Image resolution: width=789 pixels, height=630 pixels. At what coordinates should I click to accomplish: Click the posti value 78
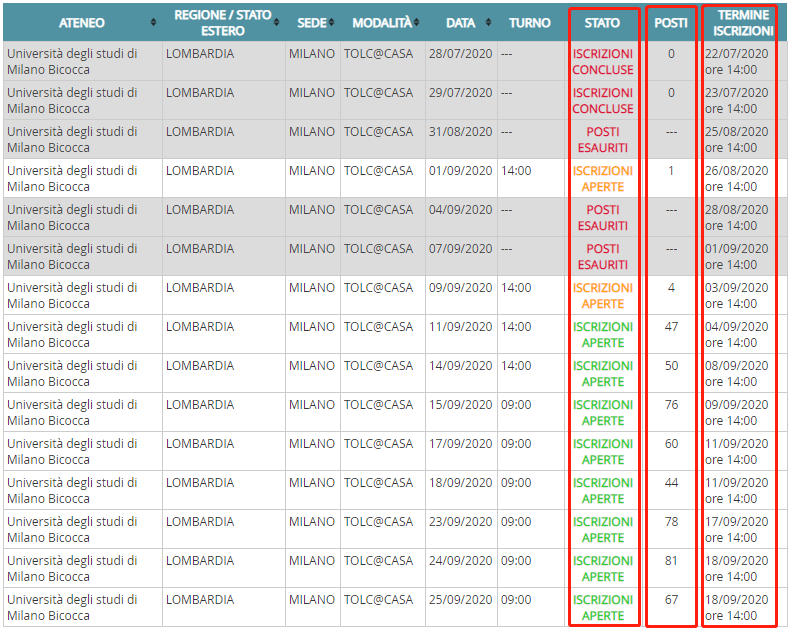[671, 522]
